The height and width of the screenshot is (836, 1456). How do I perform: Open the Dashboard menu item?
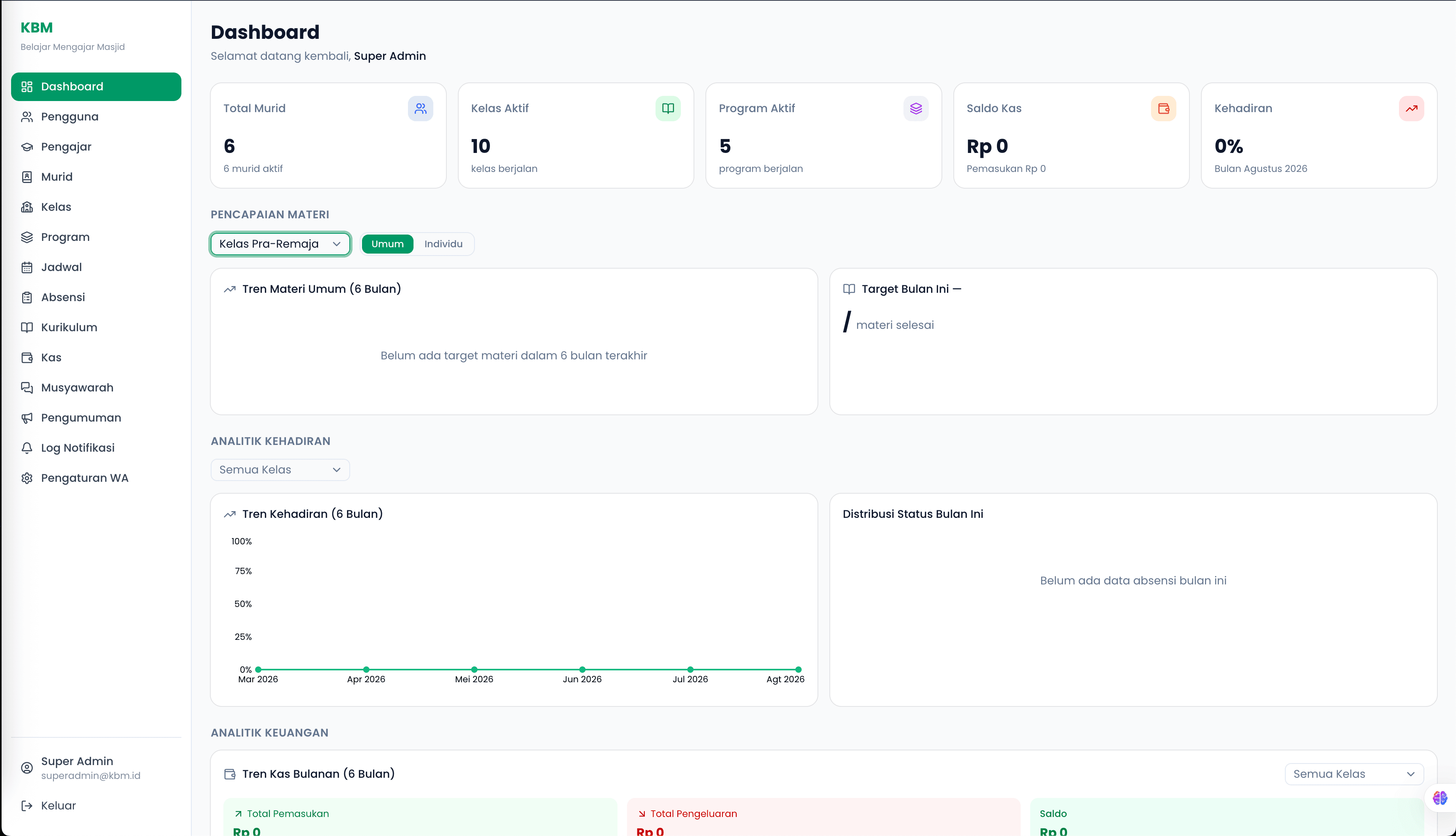click(96, 87)
